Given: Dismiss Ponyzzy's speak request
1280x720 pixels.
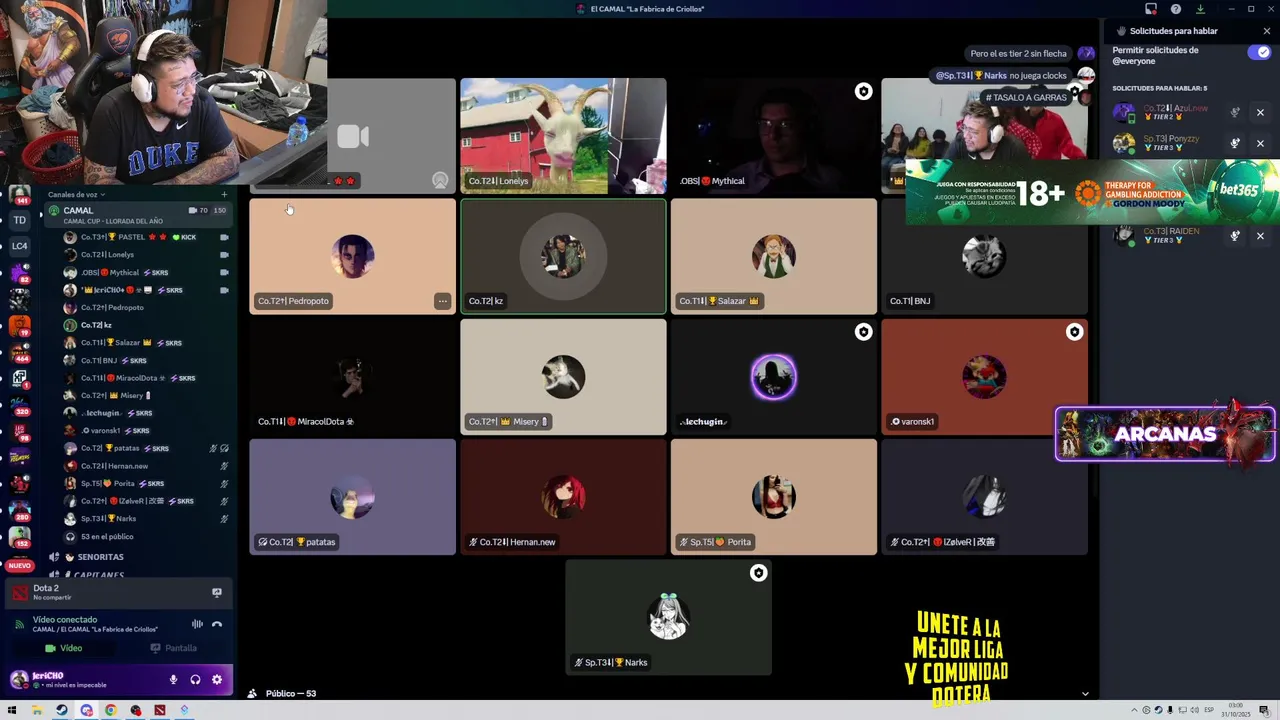Looking at the screenshot, I should 1260,144.
